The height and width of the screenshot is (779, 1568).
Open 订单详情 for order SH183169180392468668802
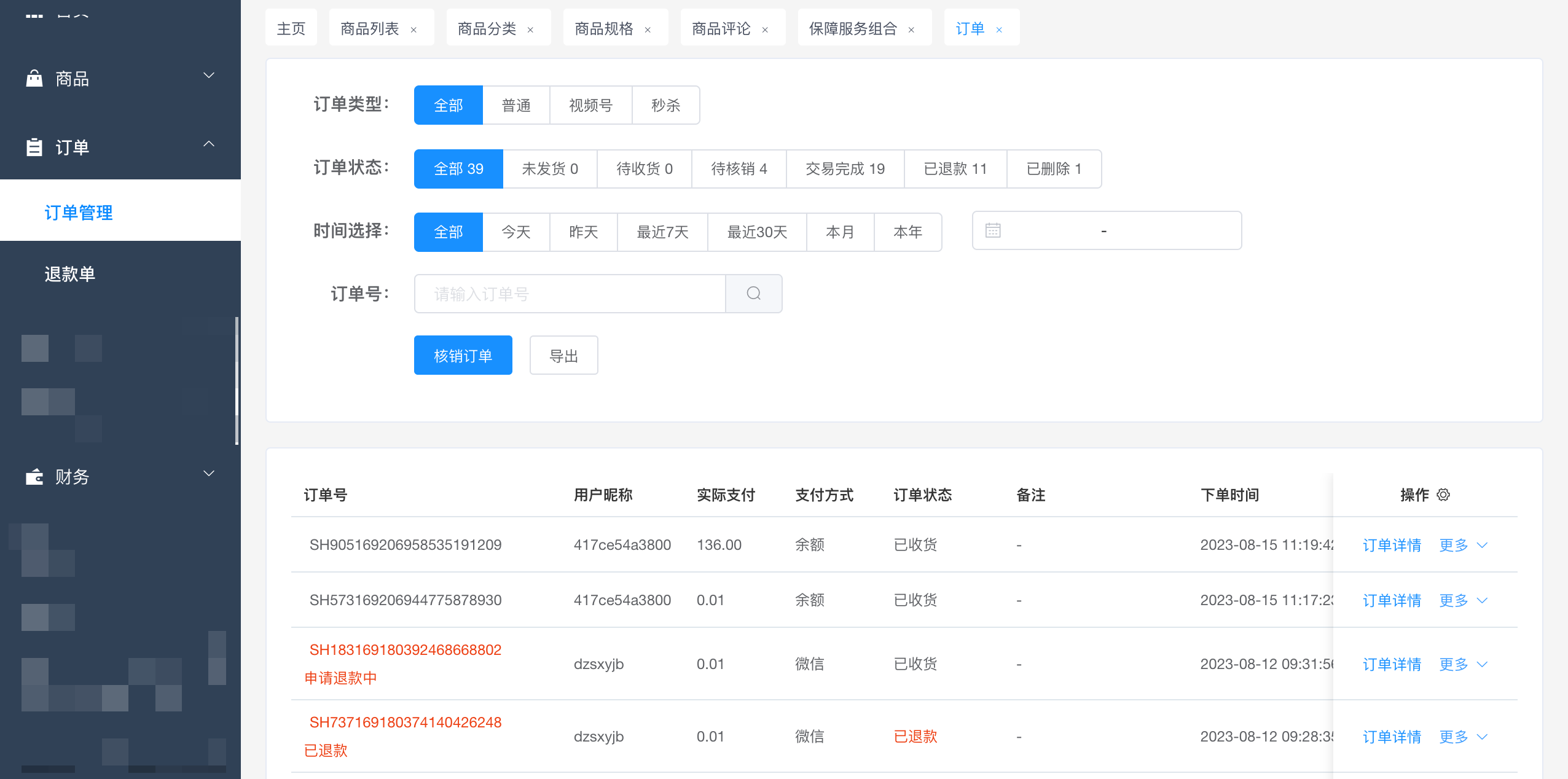[x=1392, y=664]
